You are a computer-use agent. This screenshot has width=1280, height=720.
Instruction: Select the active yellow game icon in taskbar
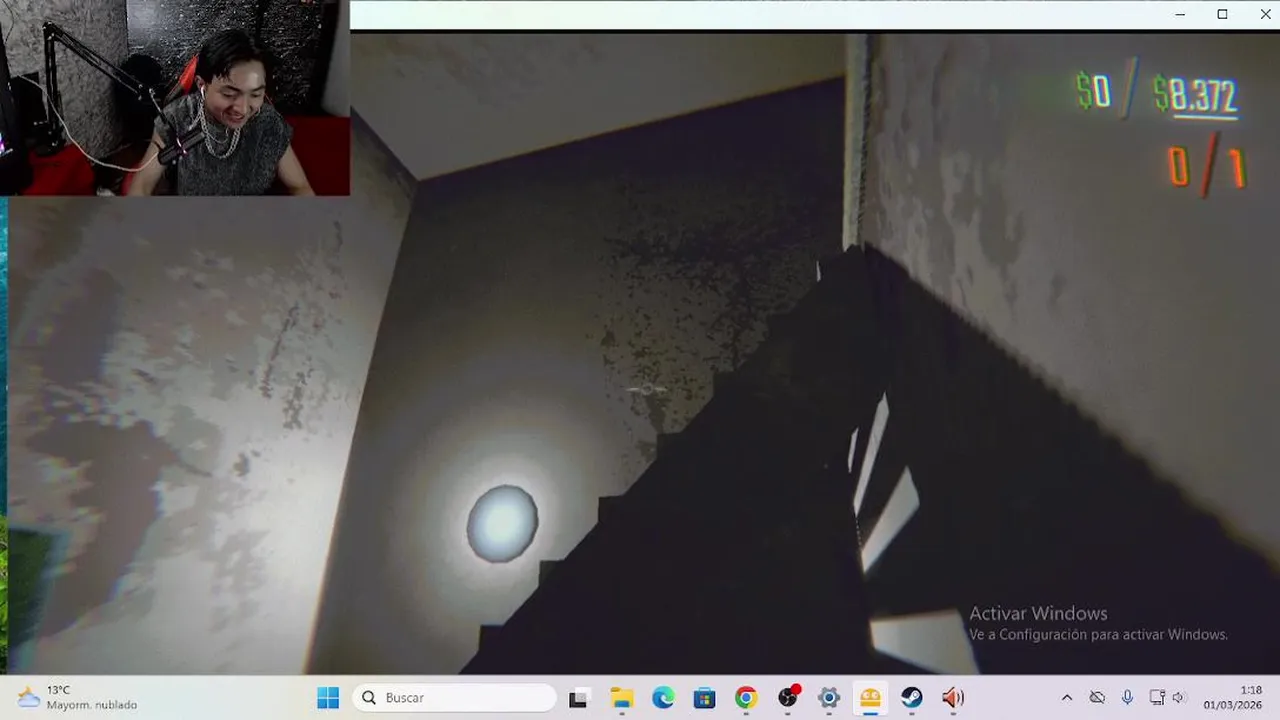click(871, 698)
